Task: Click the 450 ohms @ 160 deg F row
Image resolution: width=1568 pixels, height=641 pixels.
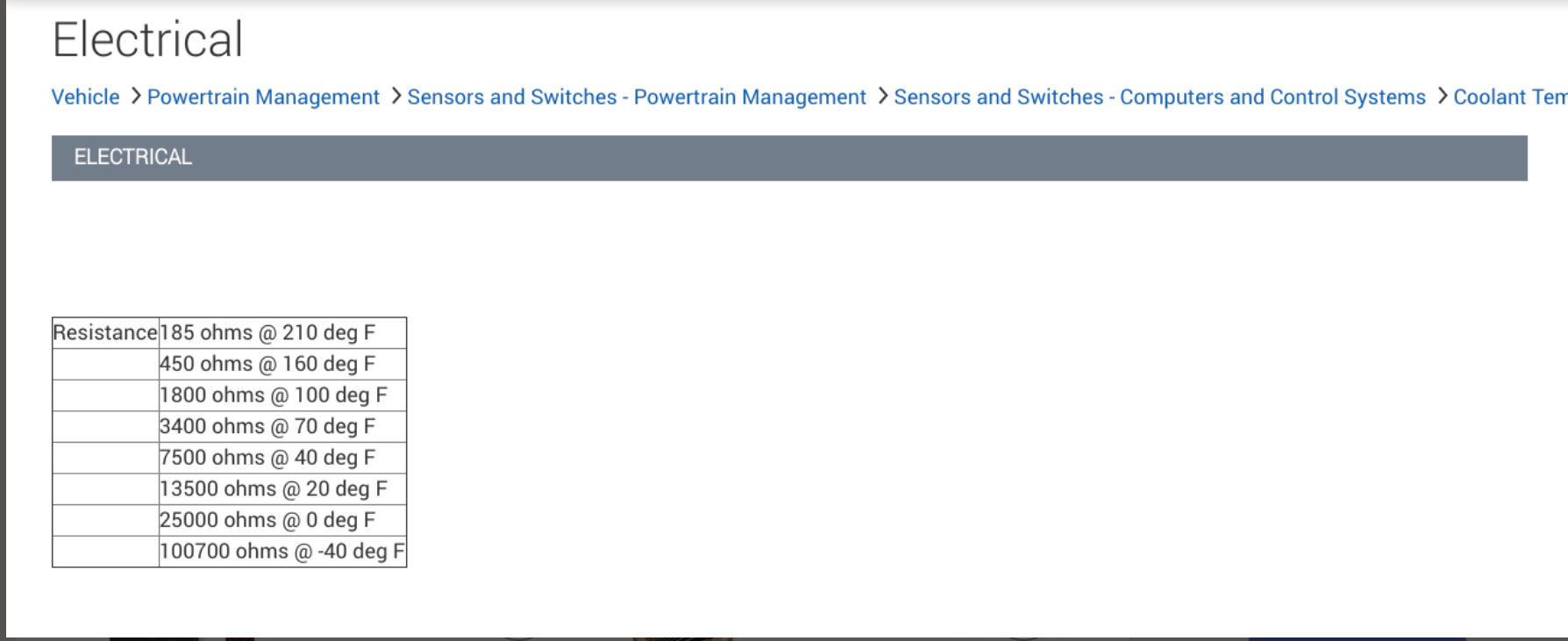Action: [267, 364]
